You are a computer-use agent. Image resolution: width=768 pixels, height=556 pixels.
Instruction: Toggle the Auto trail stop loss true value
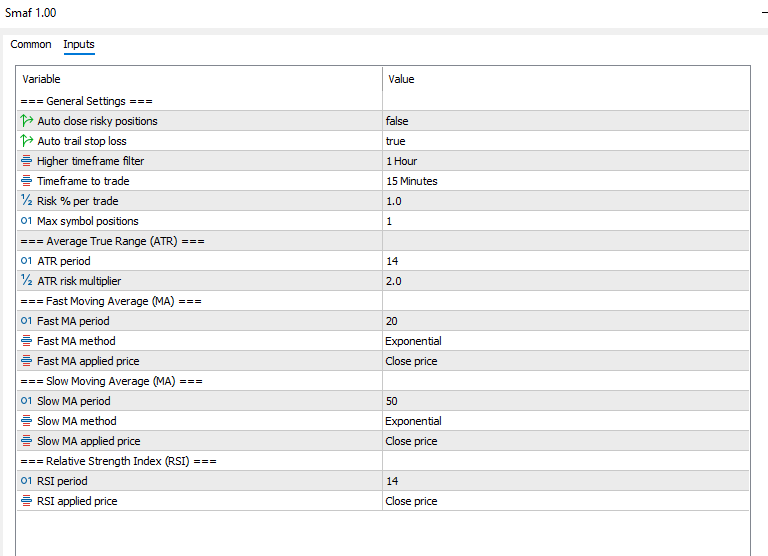[x=395, y=141]
